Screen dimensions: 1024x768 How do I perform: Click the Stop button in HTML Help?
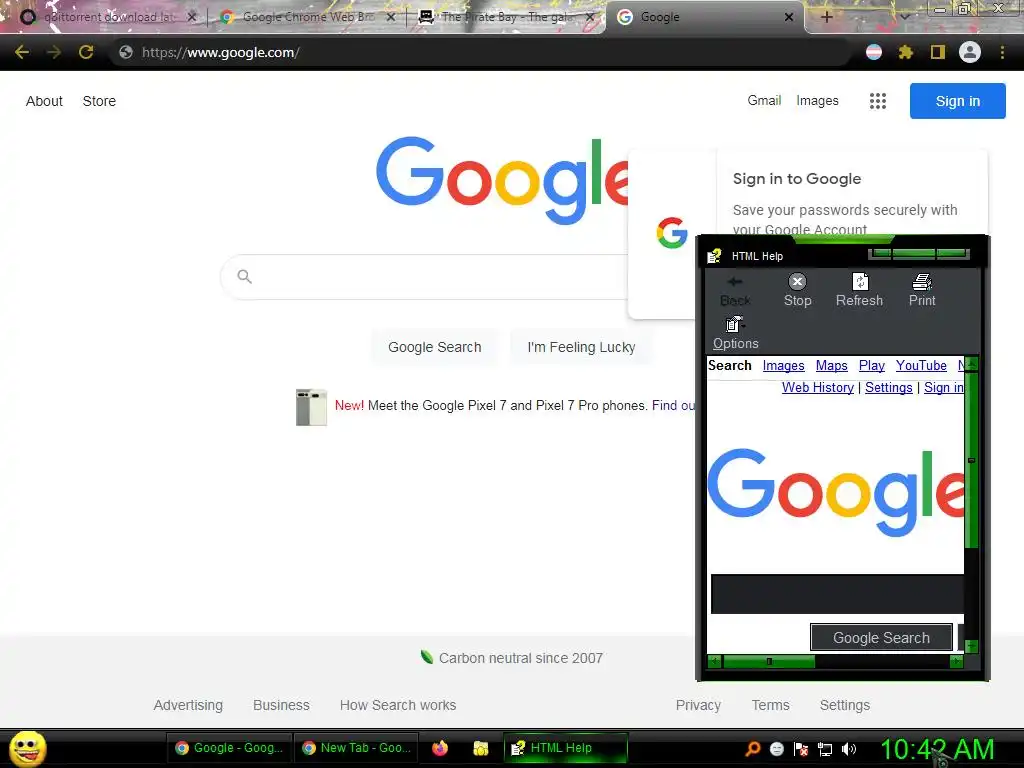797,290
